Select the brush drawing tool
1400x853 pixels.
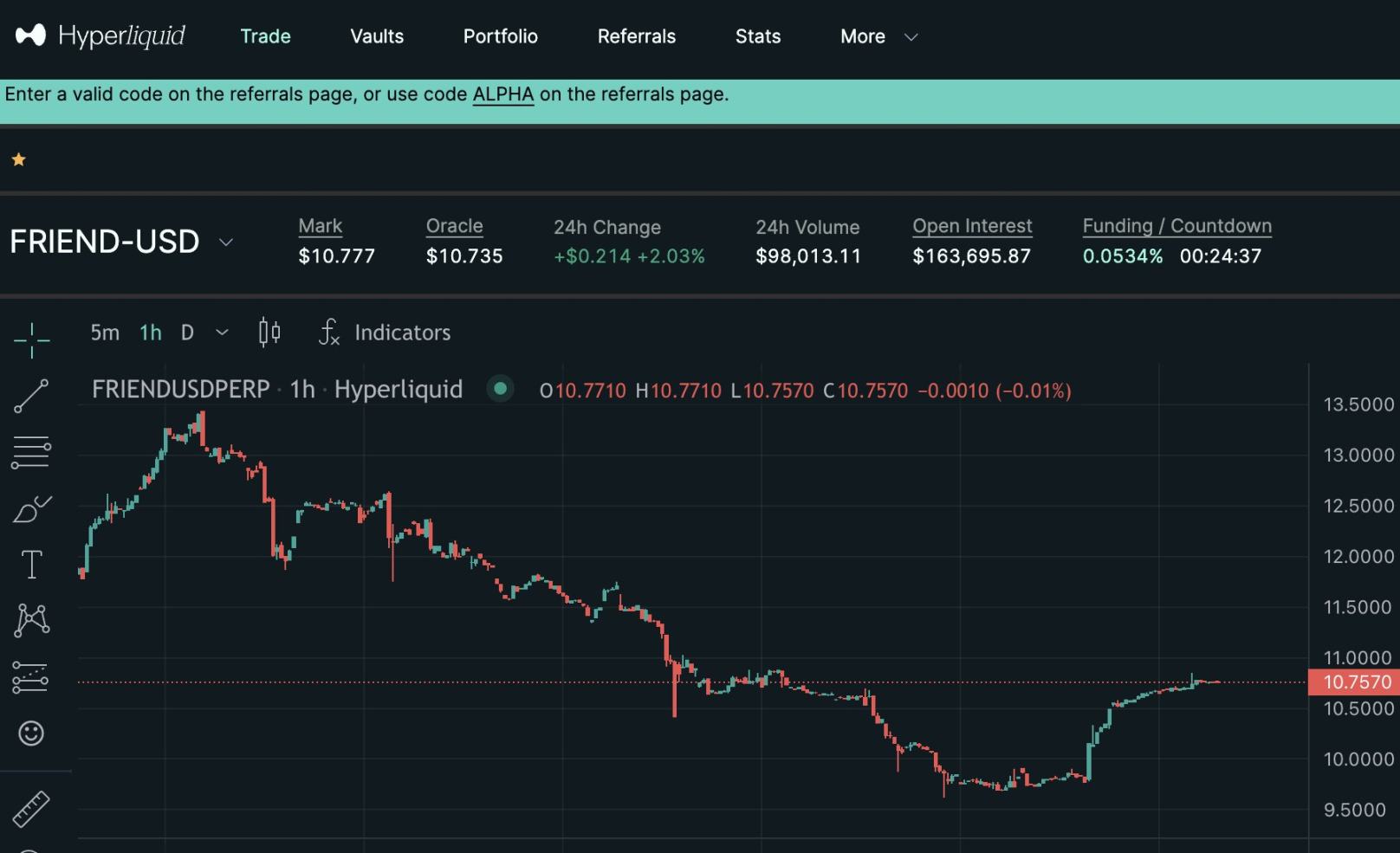point(32,509)
